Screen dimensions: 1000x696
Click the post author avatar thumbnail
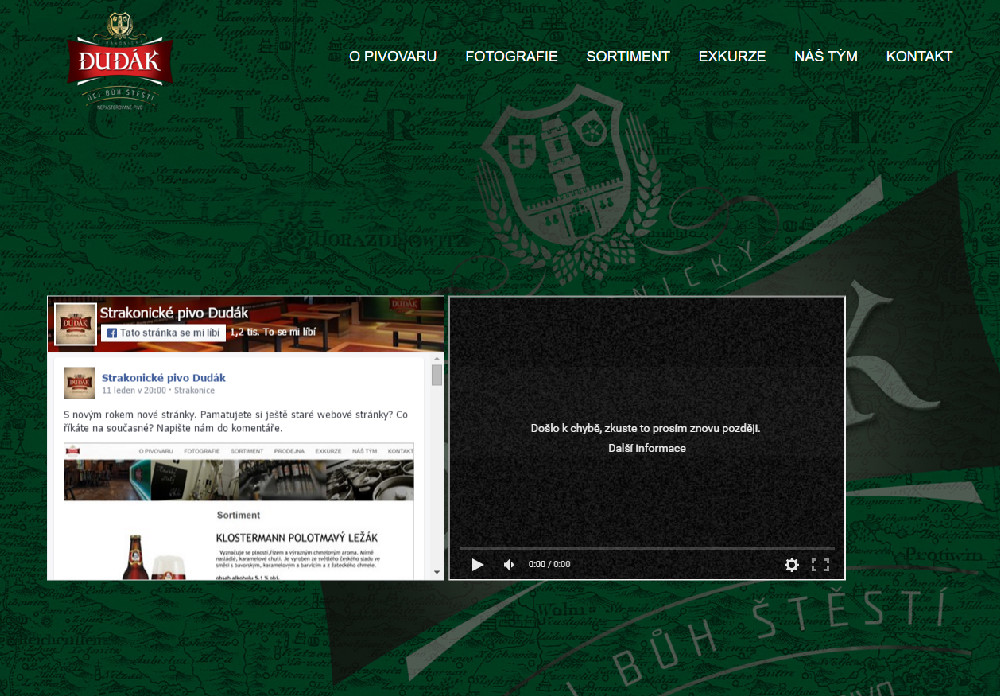79,383
